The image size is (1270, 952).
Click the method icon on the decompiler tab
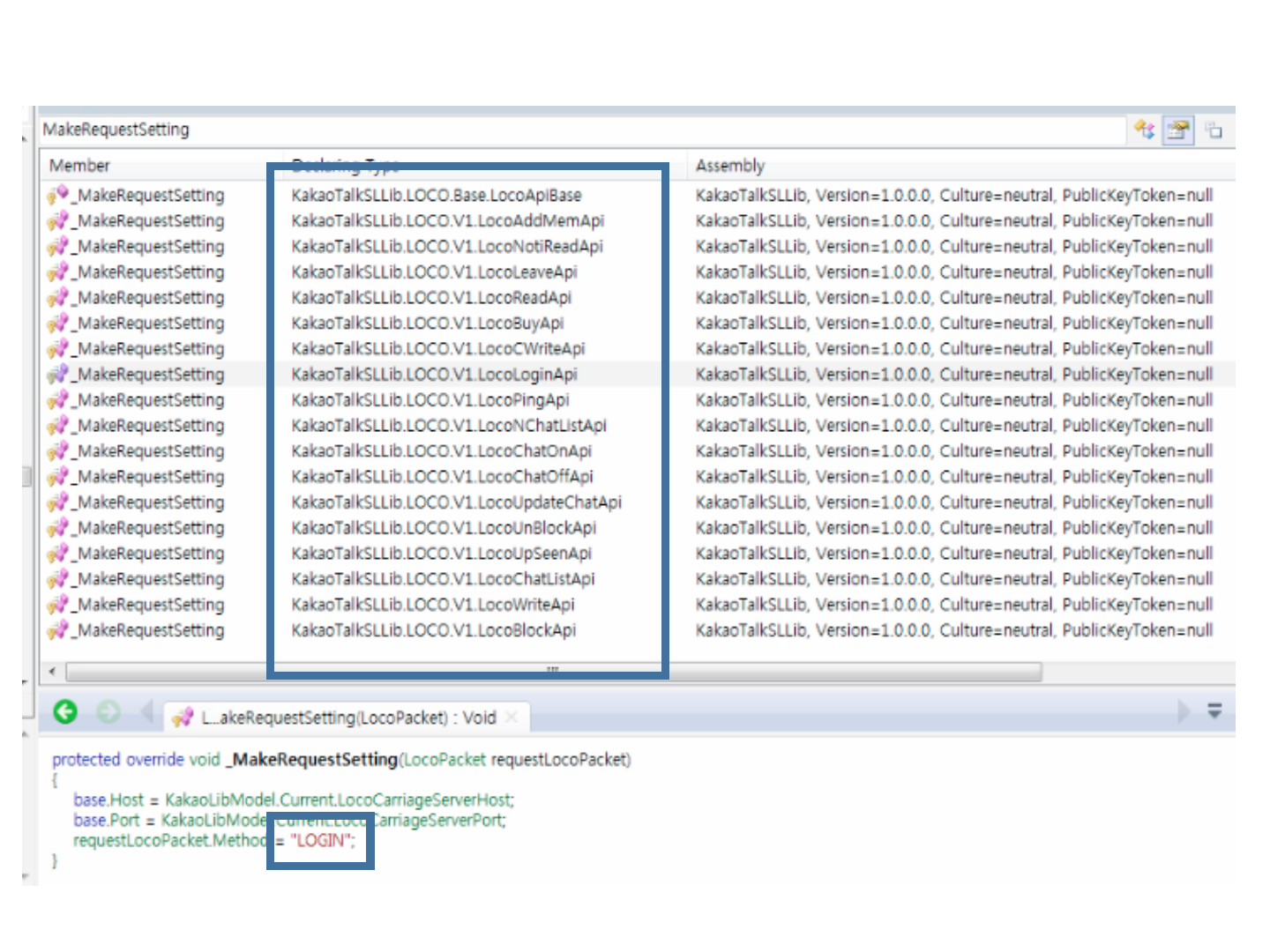coord(183,718)
